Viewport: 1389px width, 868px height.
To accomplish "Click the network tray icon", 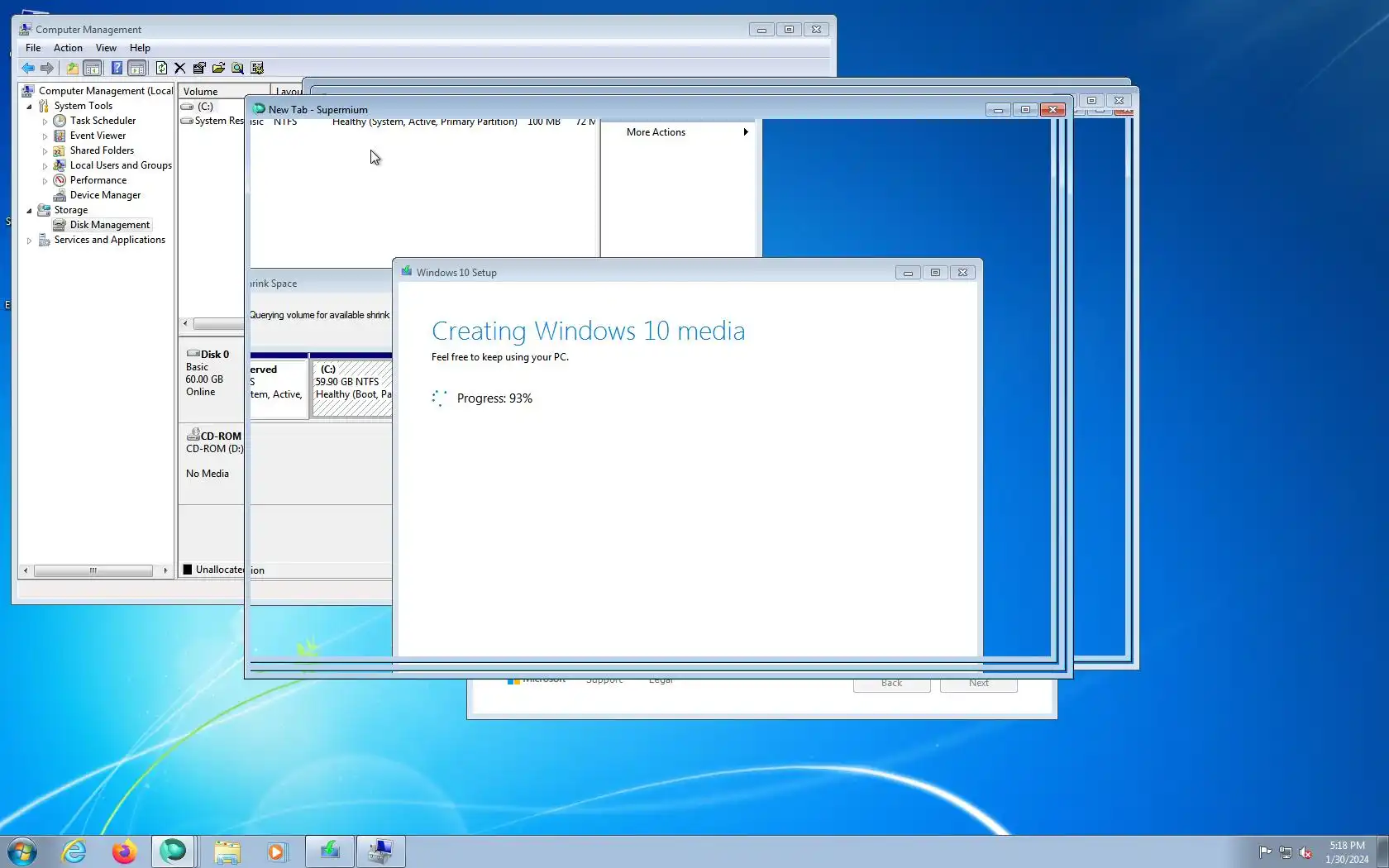I will 1286,852.
